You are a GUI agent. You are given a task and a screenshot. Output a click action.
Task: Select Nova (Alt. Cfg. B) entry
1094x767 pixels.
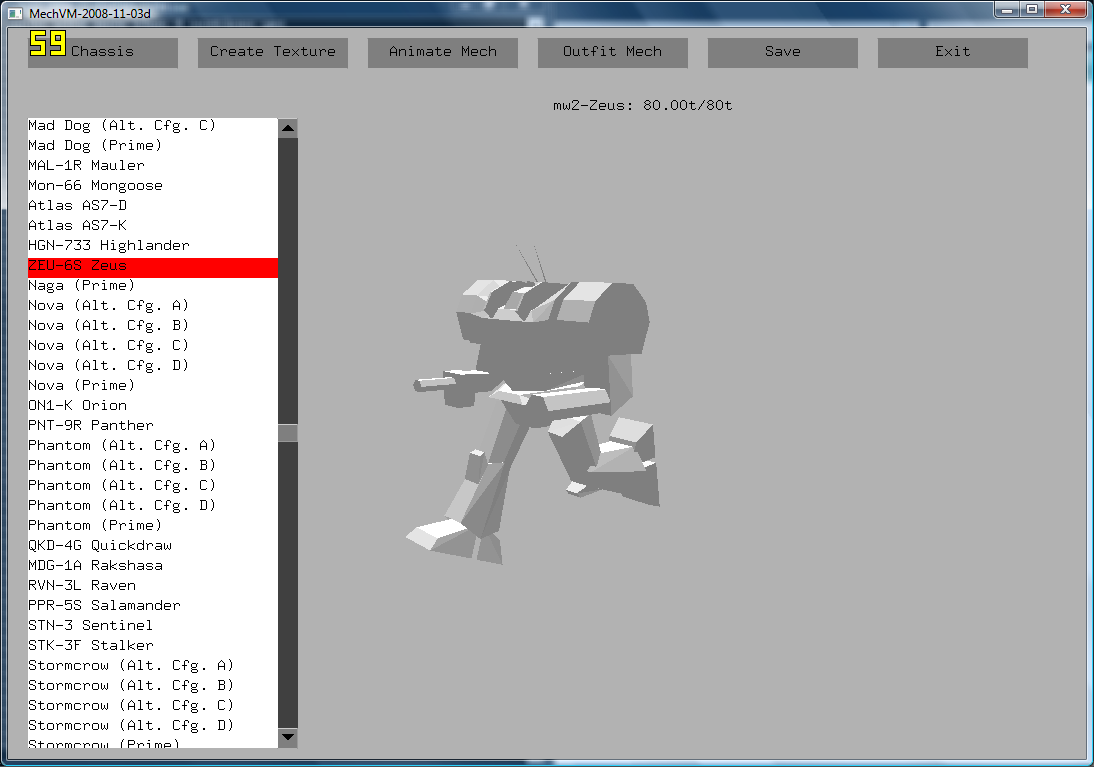[x=108, y=325]
